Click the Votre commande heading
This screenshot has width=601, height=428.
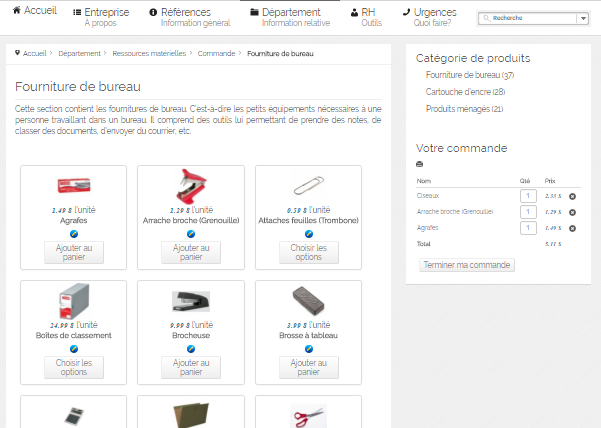coord(461,148)
